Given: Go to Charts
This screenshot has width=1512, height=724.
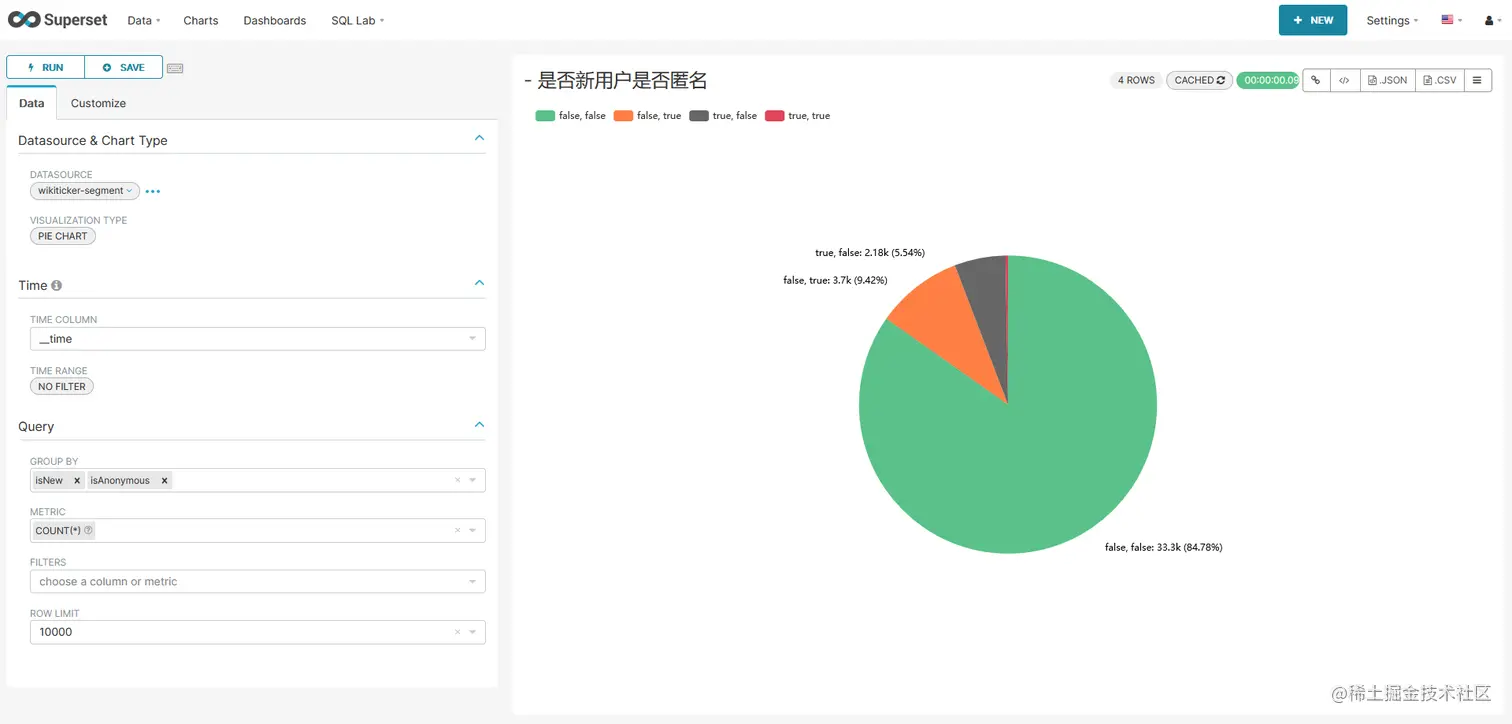Looking at the screenshot, I should (201, 20).
